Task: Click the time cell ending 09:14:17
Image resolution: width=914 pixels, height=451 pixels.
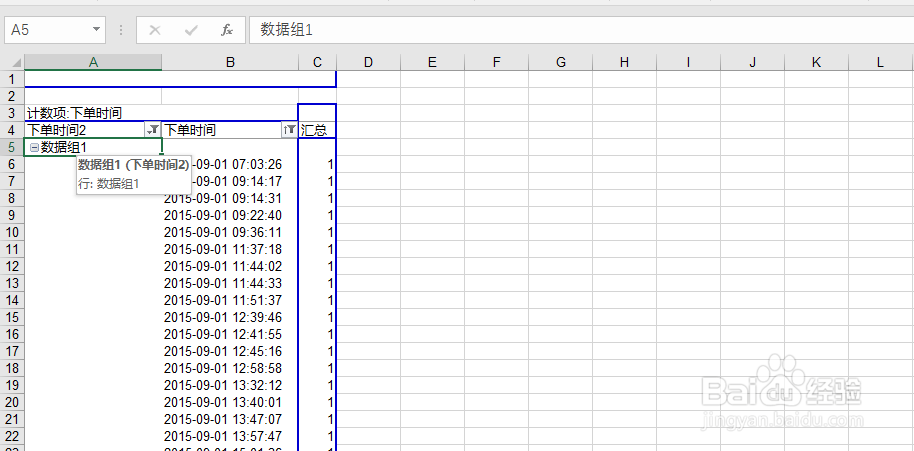Action: pos(230,182)
